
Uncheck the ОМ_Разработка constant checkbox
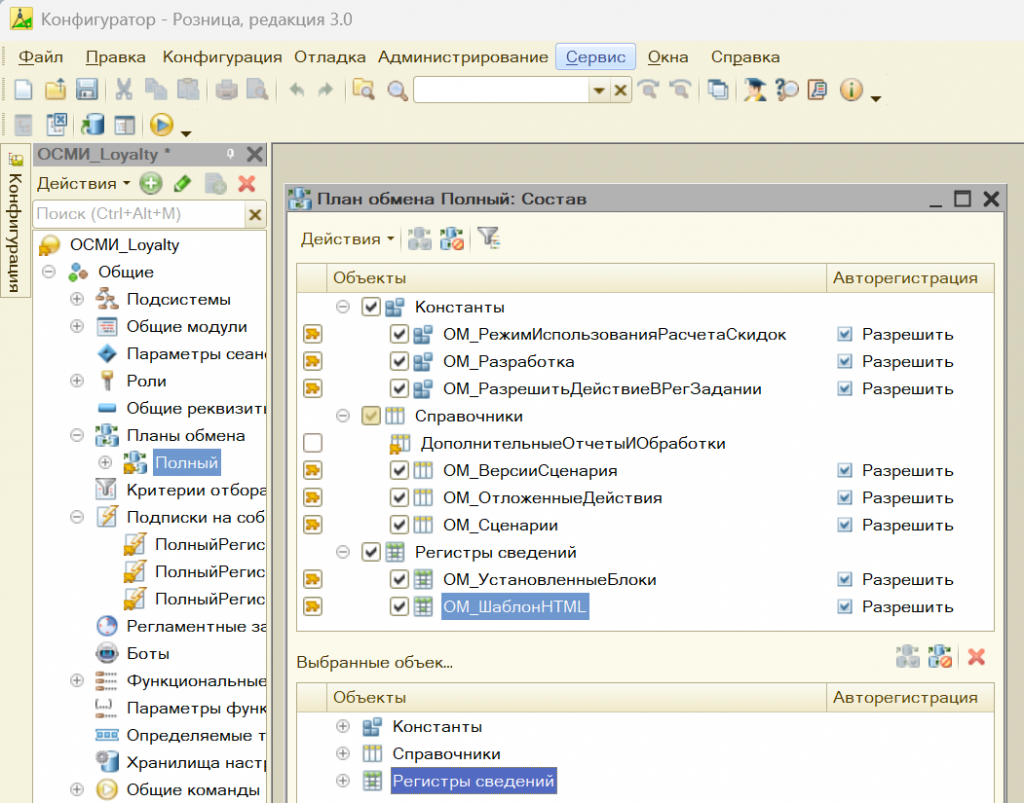click(399, 361)
